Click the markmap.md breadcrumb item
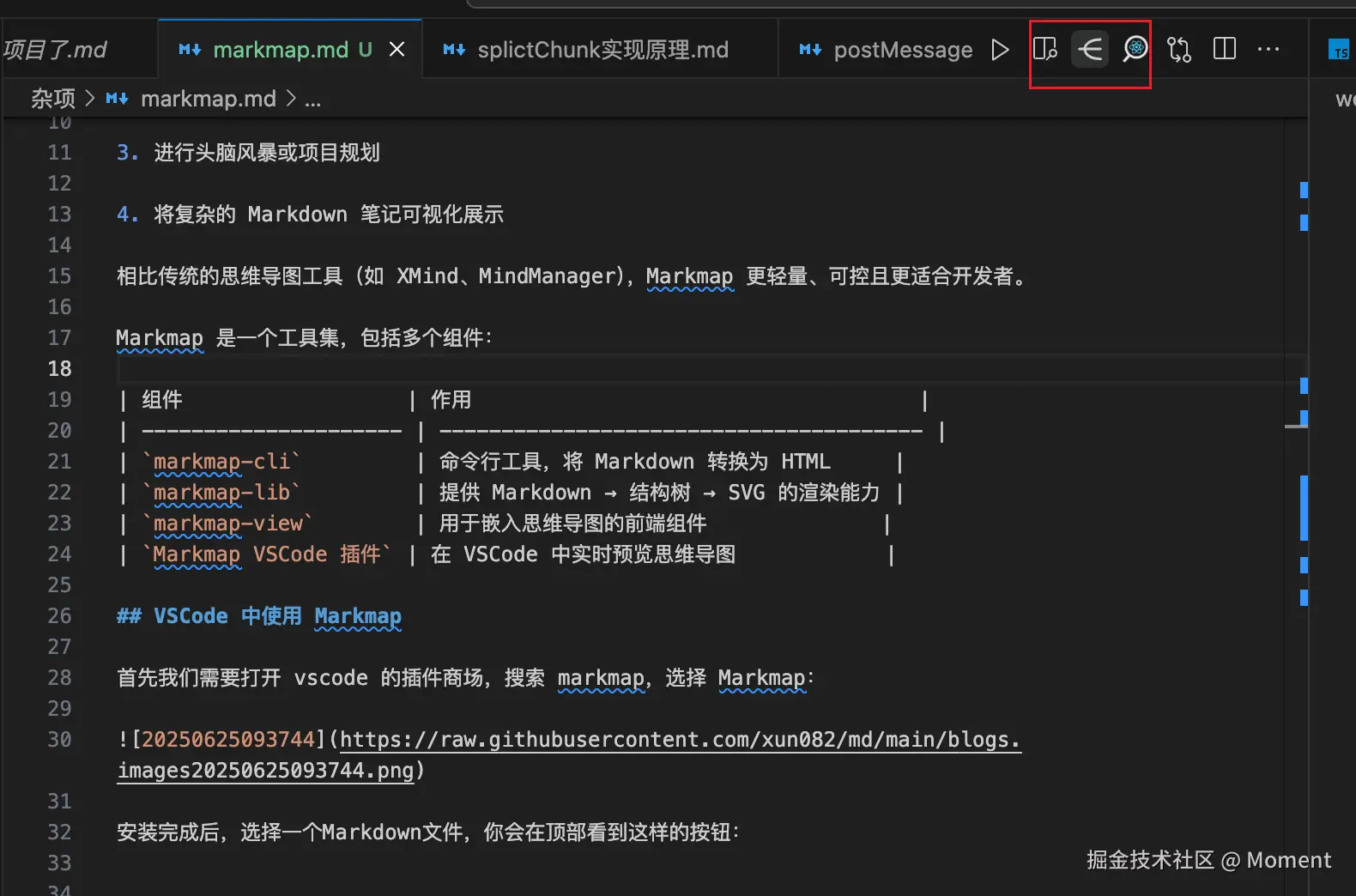This screenshot has width=1356, height=896. pyautogui.click(x=208, y=100)
